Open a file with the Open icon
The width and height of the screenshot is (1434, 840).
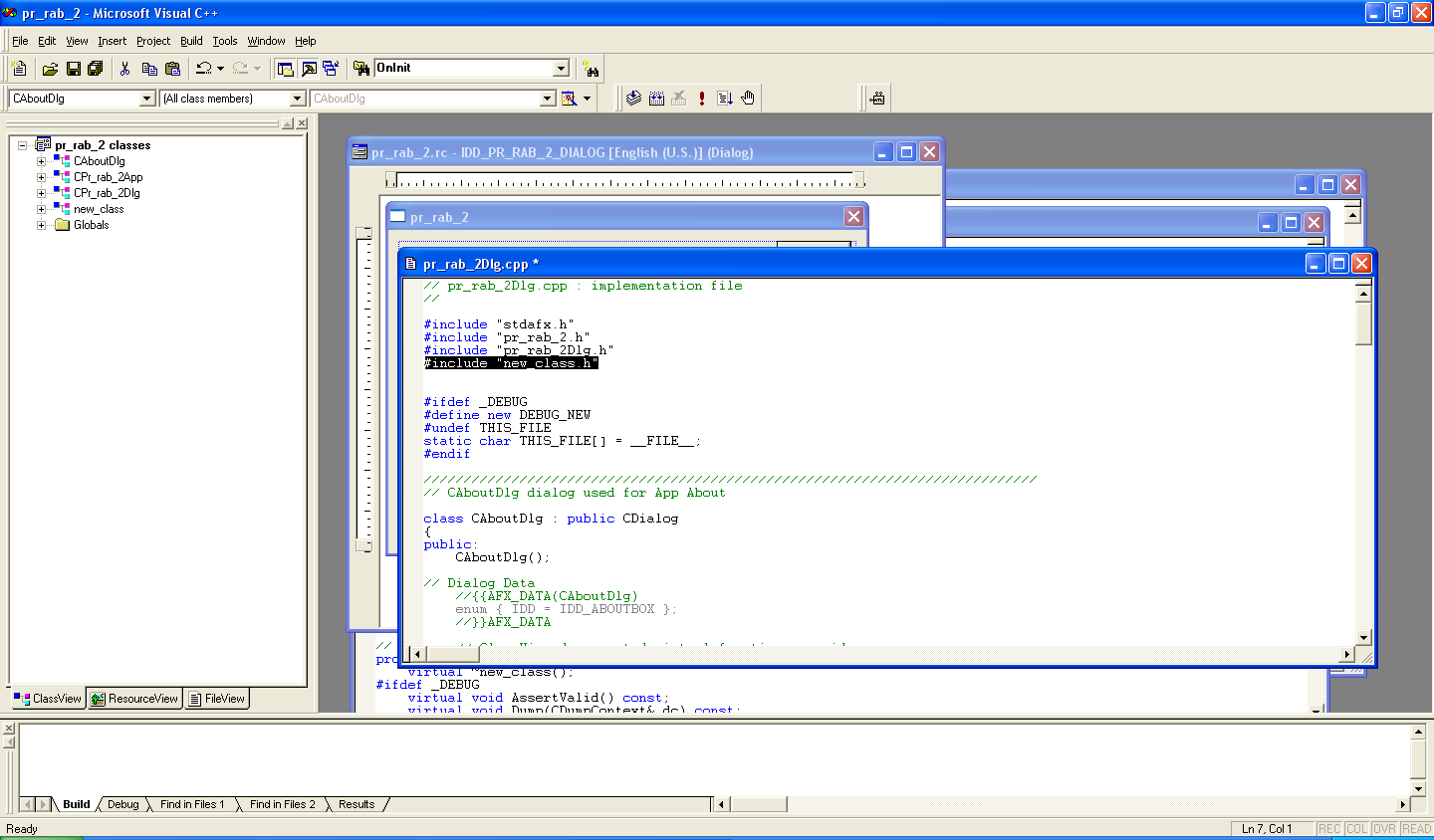pos(50,69)
